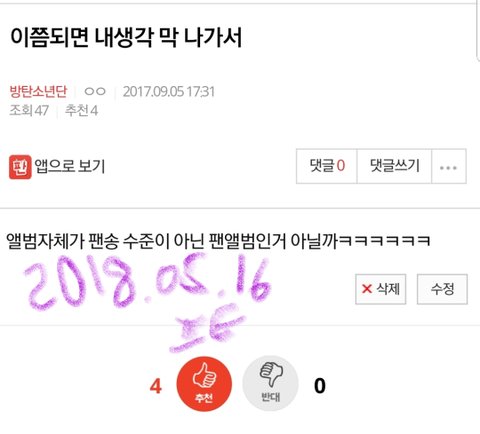Open the Pann app logo icon
Image resolution: width=480 pixels, height=434 pixels.
pyautogui.click(x=20, y=167)
